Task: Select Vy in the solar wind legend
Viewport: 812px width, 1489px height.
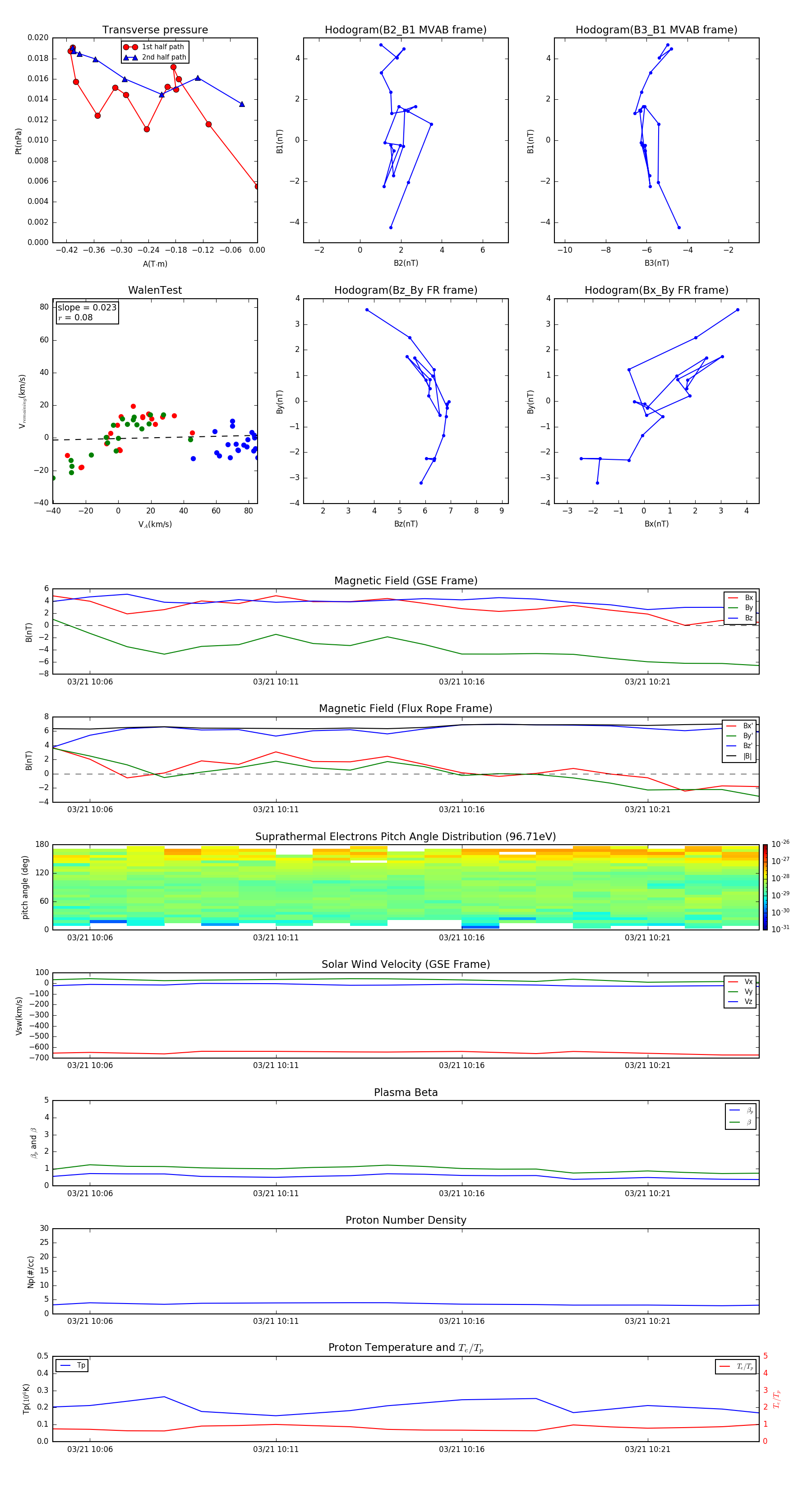Action: point(740,992)
